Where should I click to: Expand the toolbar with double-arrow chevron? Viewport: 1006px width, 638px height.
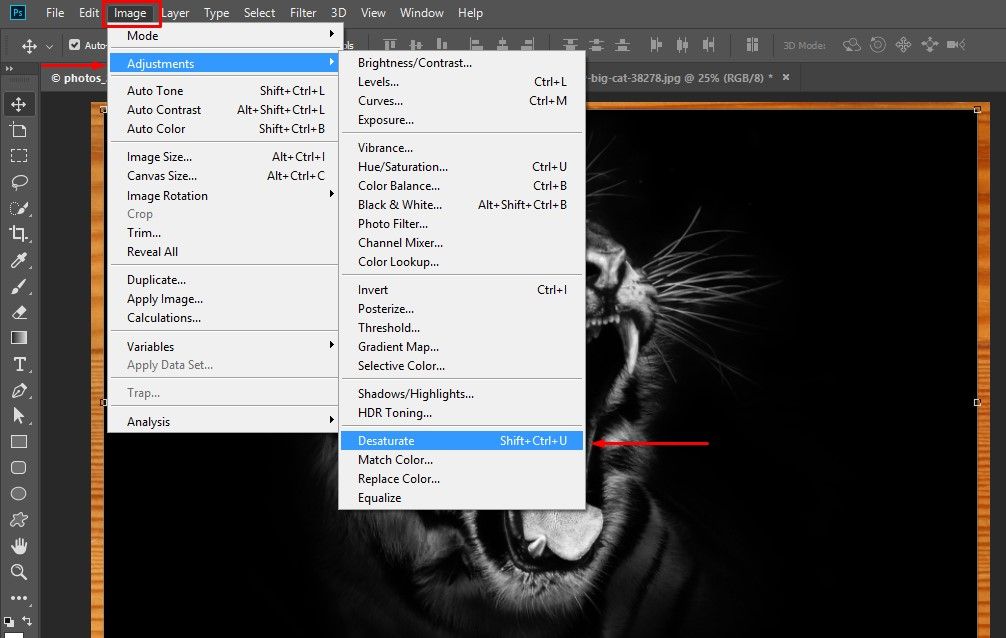pos(9,68)
